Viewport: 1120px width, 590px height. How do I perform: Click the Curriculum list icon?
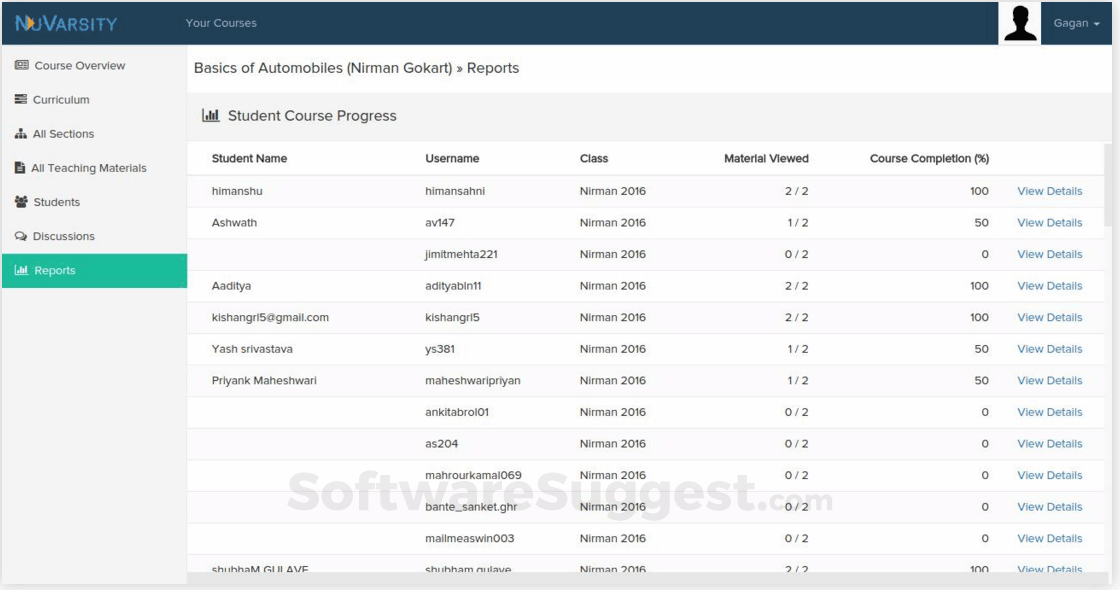pyautogui.click(x=21, y=100)
